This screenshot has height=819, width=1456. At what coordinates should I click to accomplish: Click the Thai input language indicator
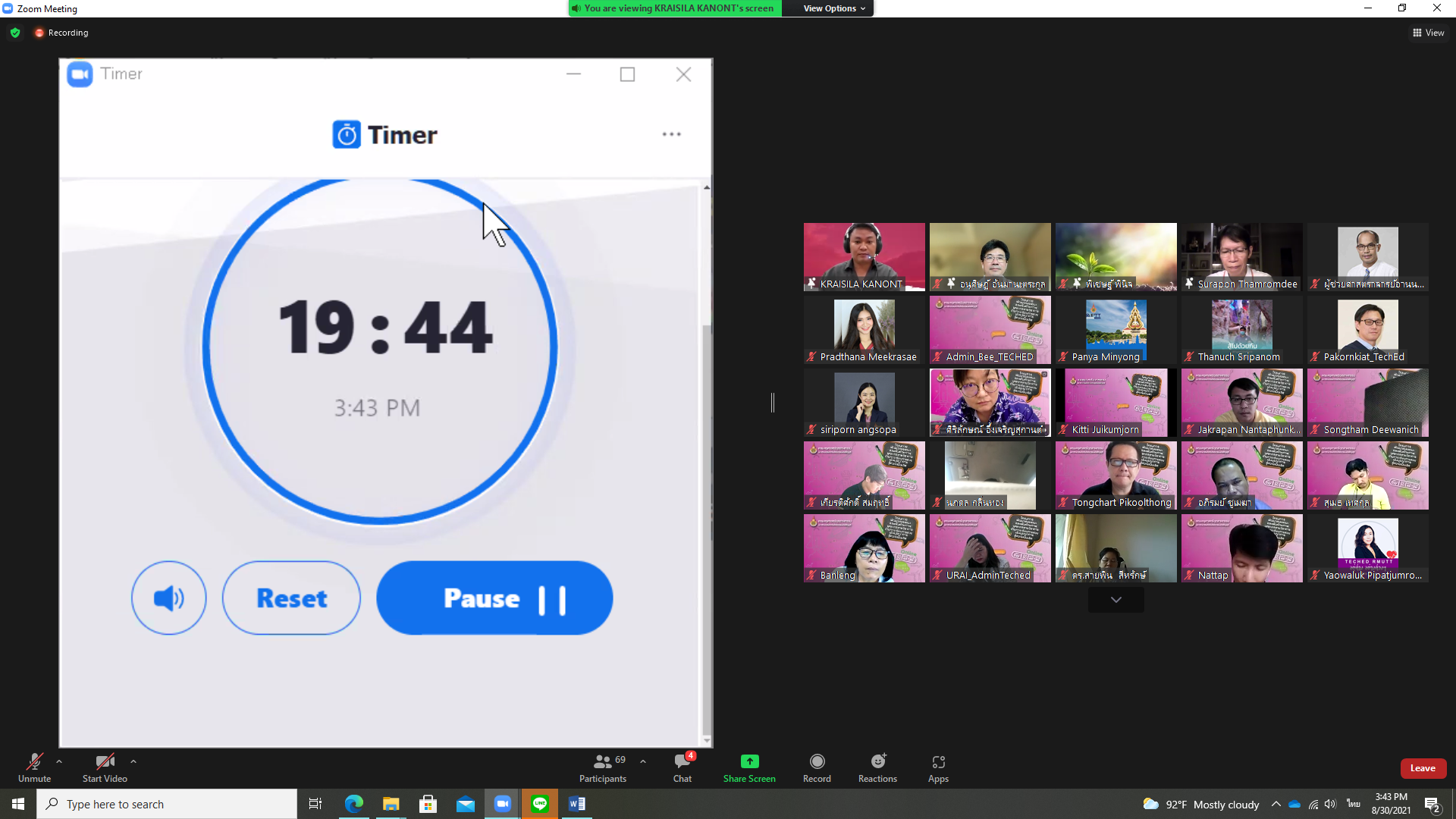pos(1354,804)
